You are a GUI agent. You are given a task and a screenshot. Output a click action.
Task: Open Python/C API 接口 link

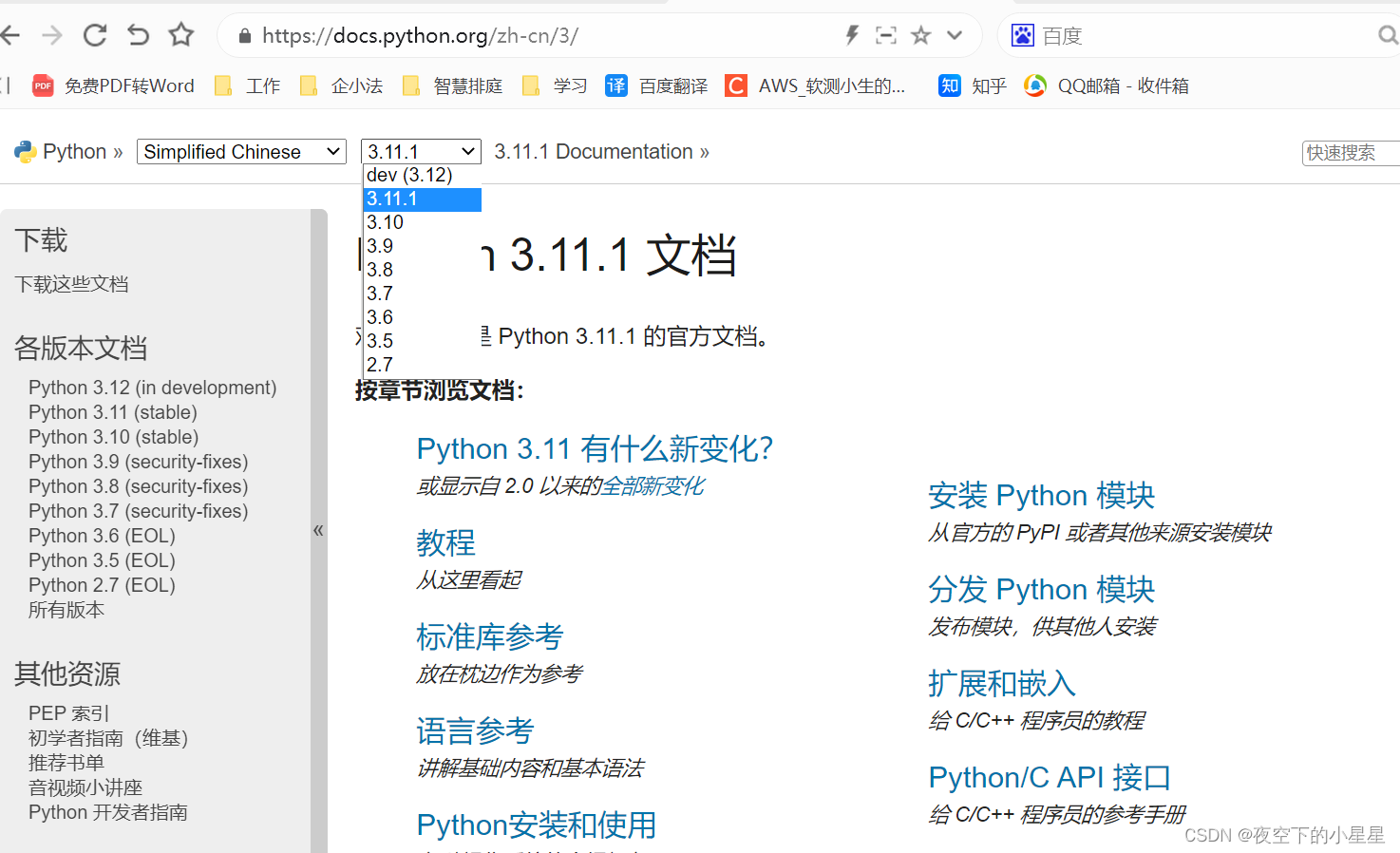pyautogui.click(x=1050, y=778)
